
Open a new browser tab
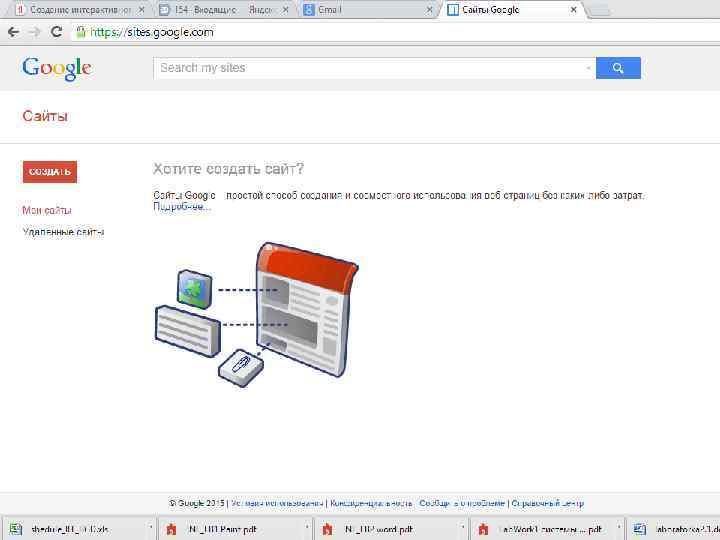[x=600, y=11]
